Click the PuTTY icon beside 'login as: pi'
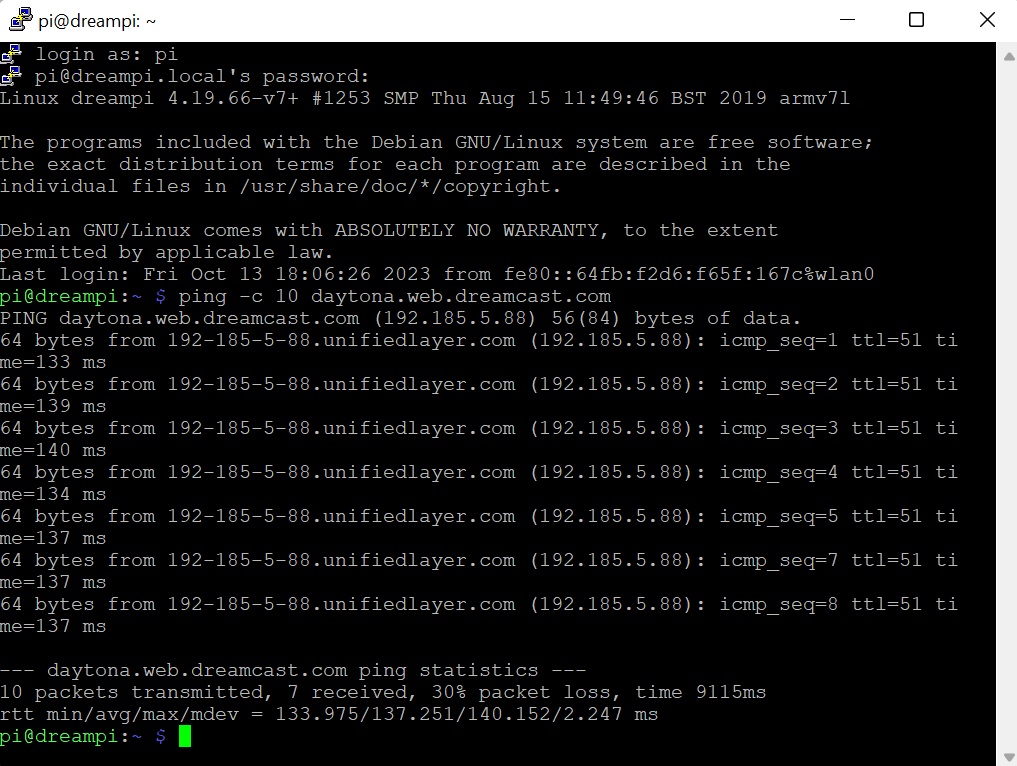Viewport: 1017px width, 766px height. click(11, 54)
